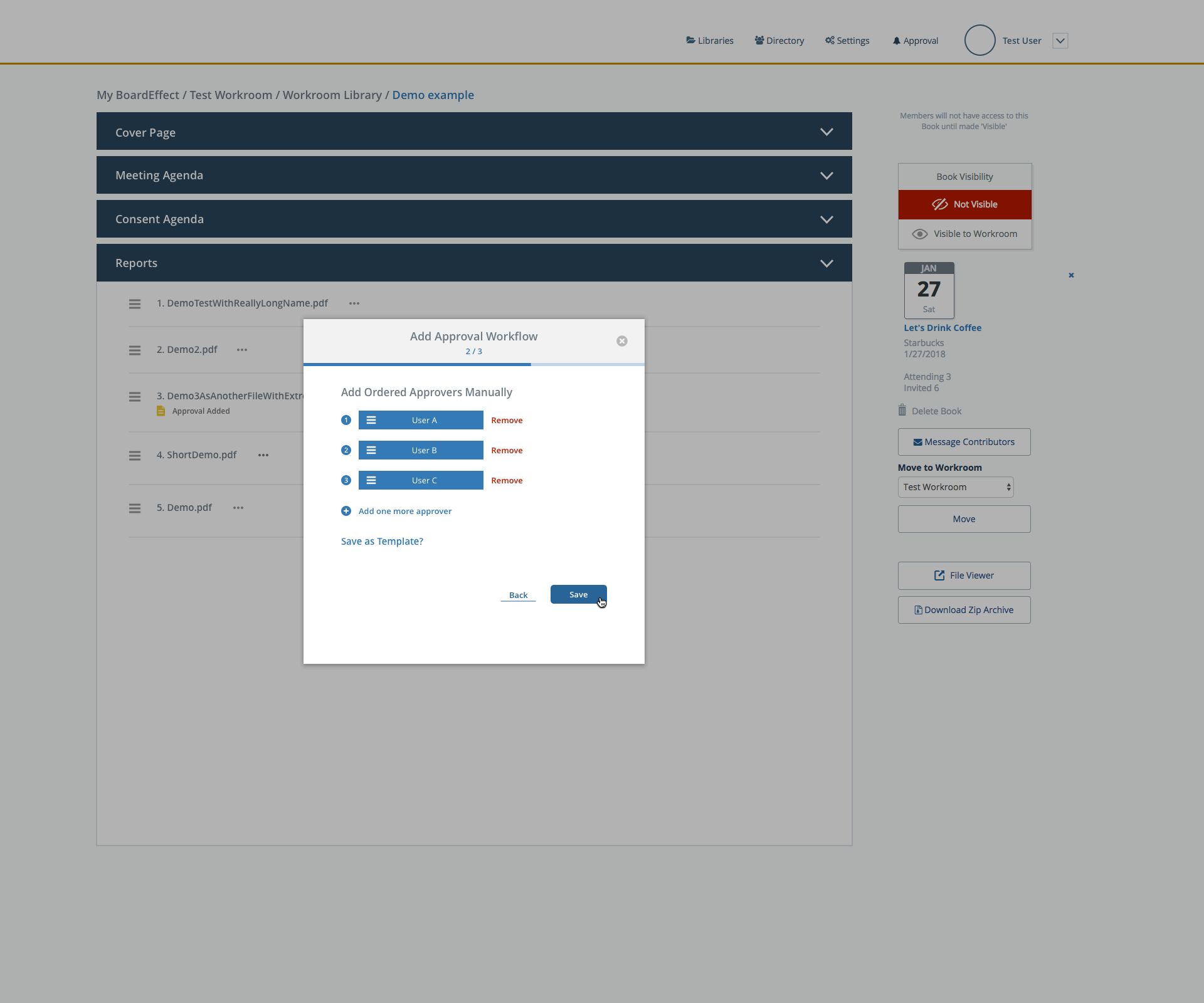Click the trash icon to delete book

coord(902,411)
